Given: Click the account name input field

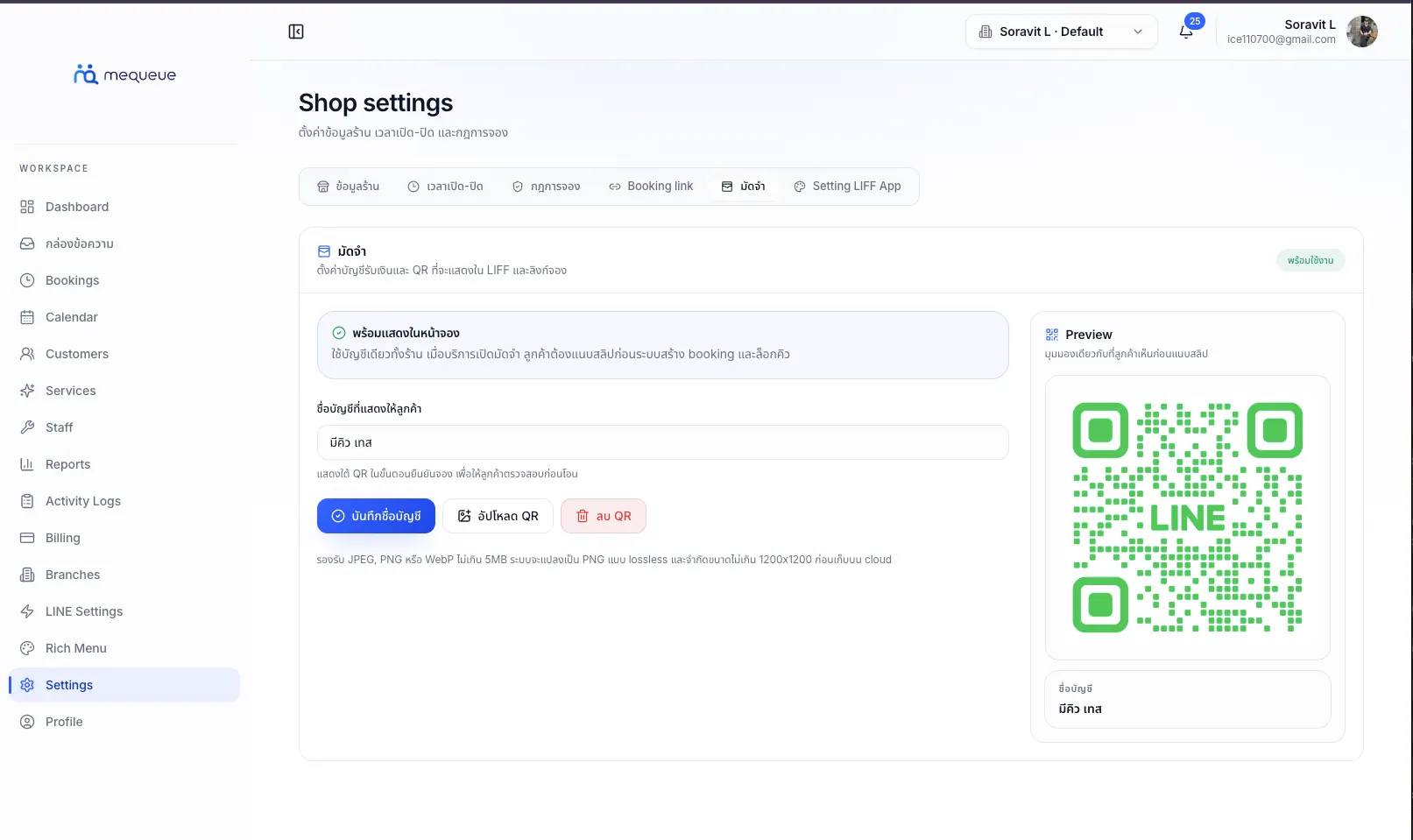Looking at the screenshot, I should tap(662, 442).
